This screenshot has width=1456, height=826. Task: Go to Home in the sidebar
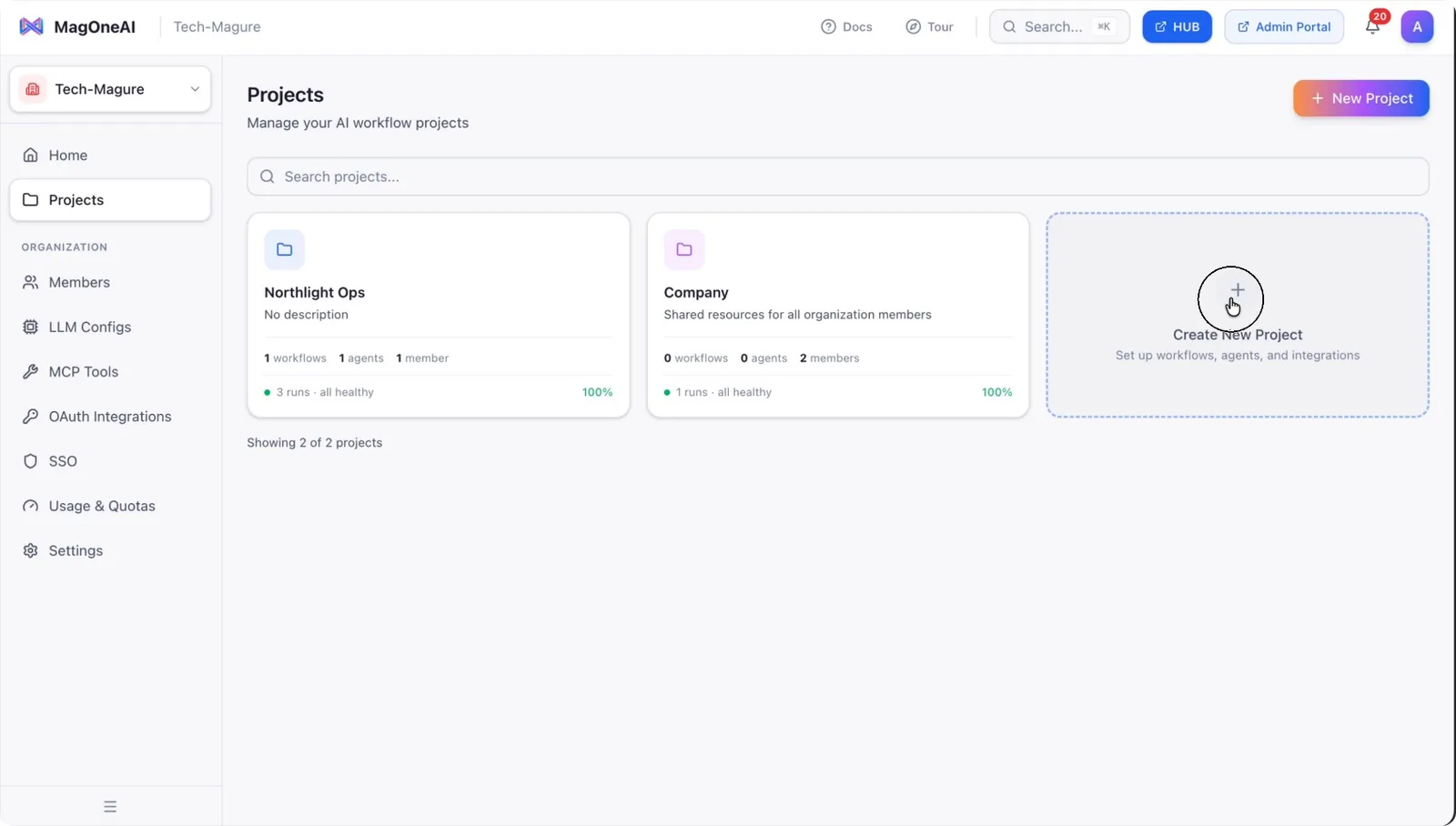coord(110,155)
